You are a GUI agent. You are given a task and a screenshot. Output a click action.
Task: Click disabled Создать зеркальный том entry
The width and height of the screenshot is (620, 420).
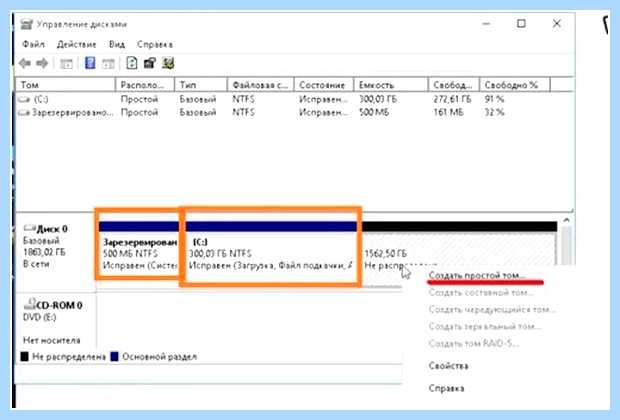click(485, 326)
